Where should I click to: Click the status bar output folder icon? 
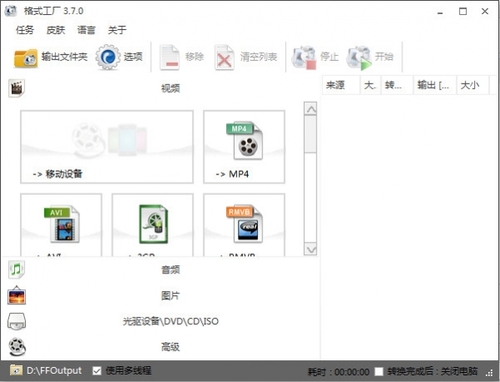click(x=16, y=370)
